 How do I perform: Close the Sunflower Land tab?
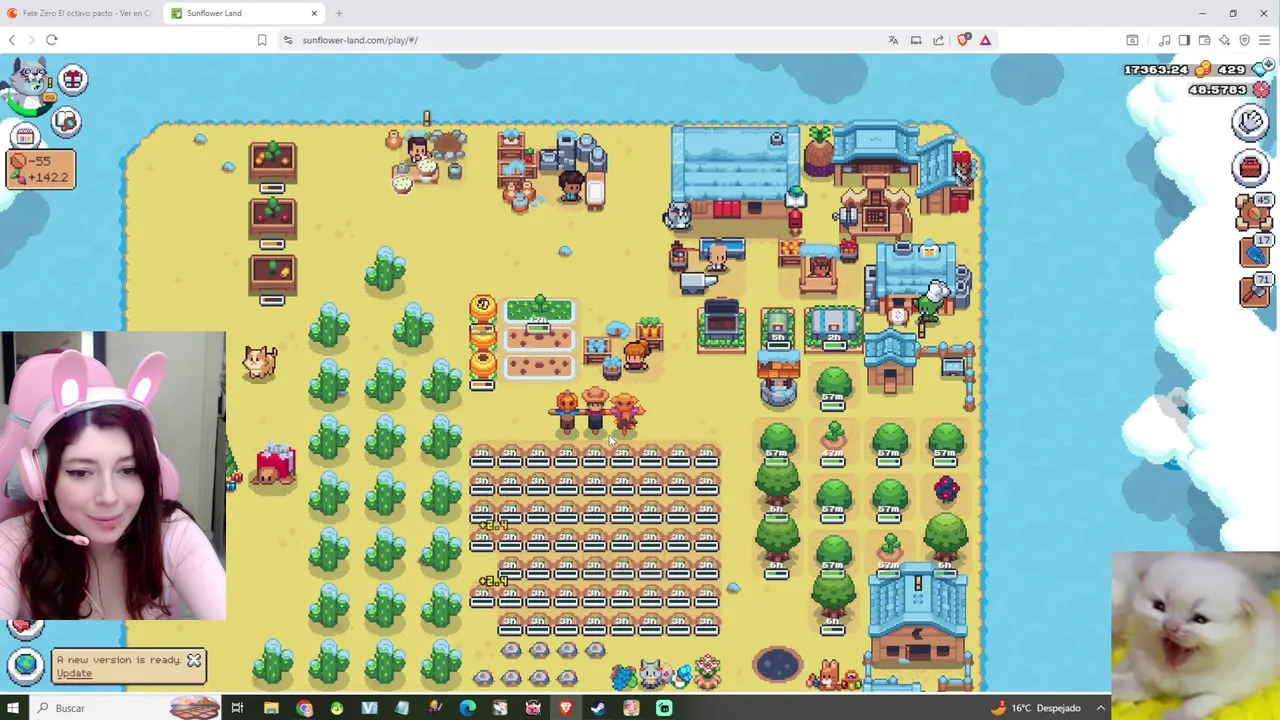coord(314,13)
